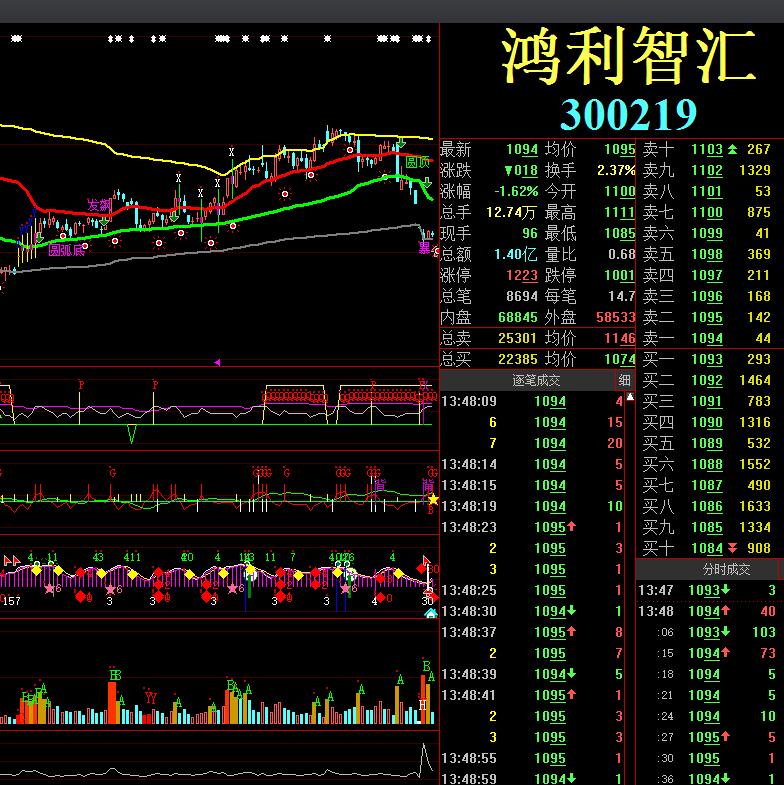This screenshot has width=784, height=785.
Task: Click the 13:48:23 tick trade row
Action: [x=532, y=528]
